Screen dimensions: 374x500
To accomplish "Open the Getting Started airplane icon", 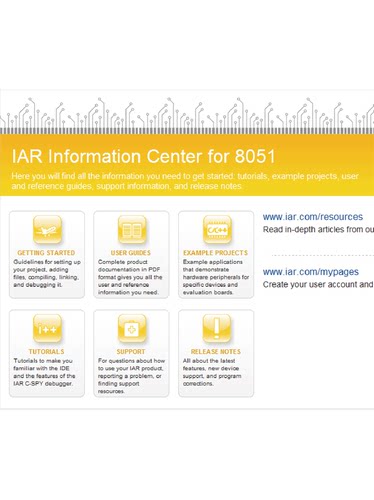I will [x=47, y=230].
